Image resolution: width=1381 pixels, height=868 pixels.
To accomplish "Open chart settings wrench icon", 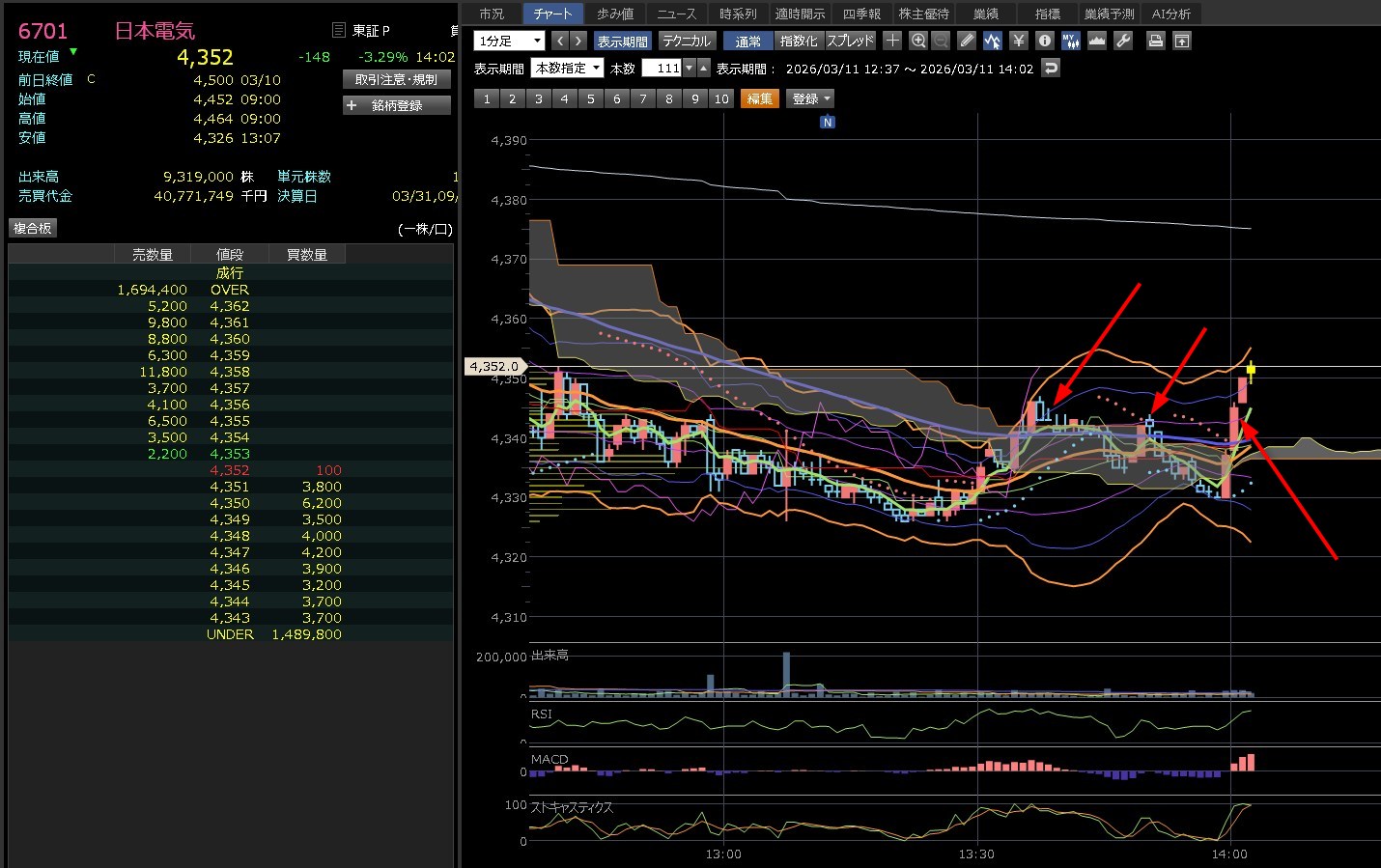I will click(x=1122, y=41).
